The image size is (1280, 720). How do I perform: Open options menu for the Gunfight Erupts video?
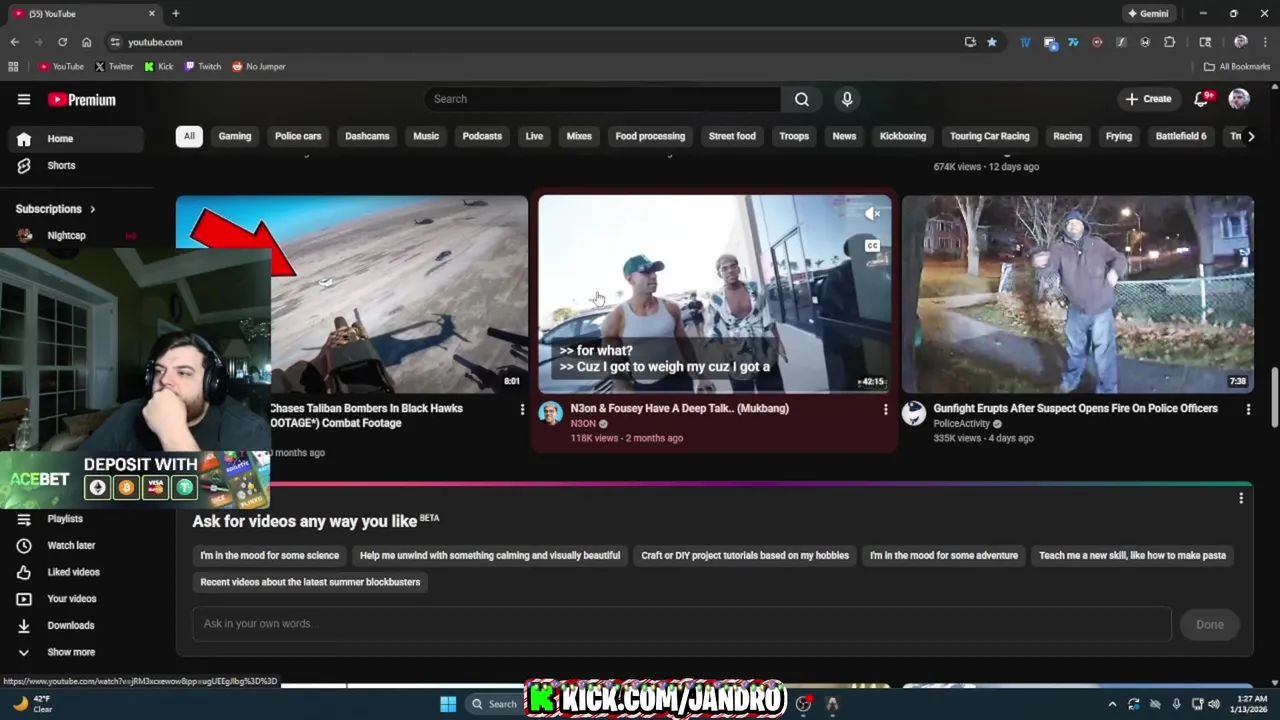click(x=1248, y=409)
